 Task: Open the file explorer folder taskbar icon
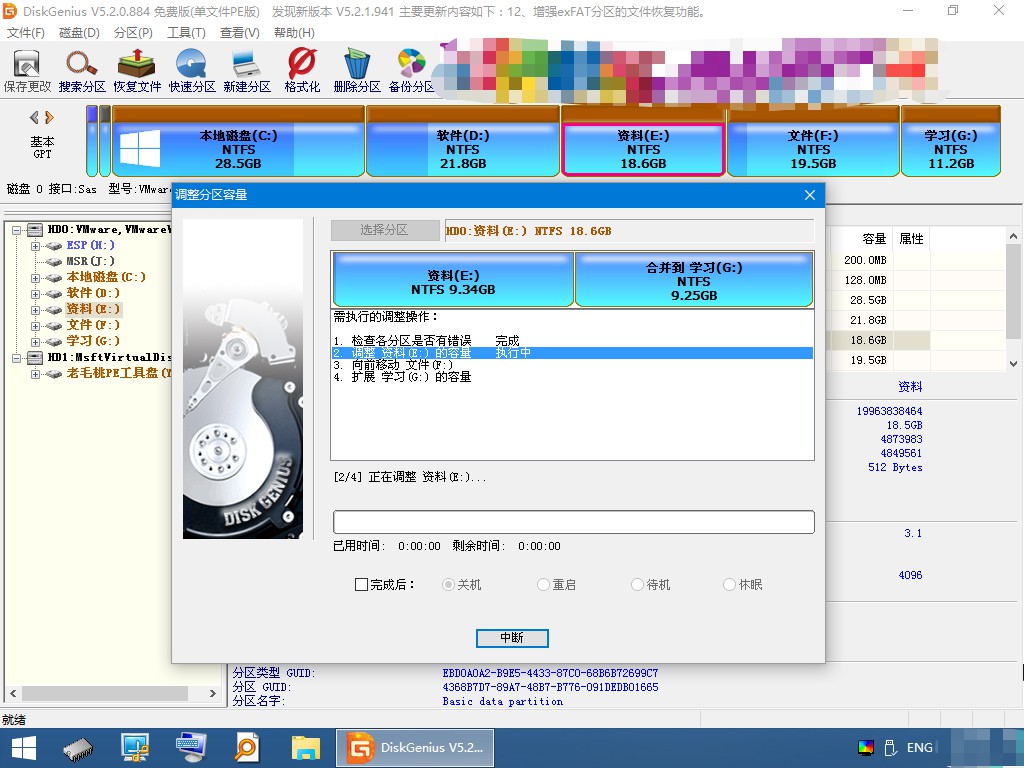[306, 748]
